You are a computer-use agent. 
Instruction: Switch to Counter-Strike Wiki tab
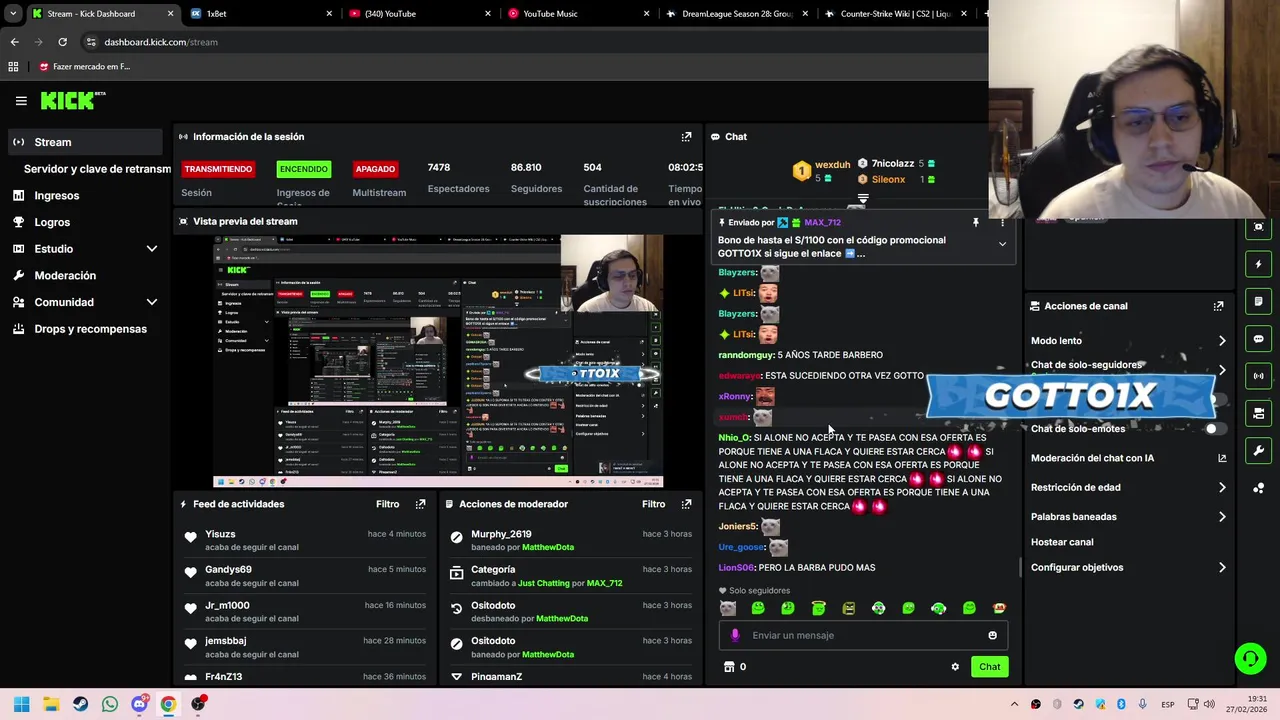tap(895, 14)
